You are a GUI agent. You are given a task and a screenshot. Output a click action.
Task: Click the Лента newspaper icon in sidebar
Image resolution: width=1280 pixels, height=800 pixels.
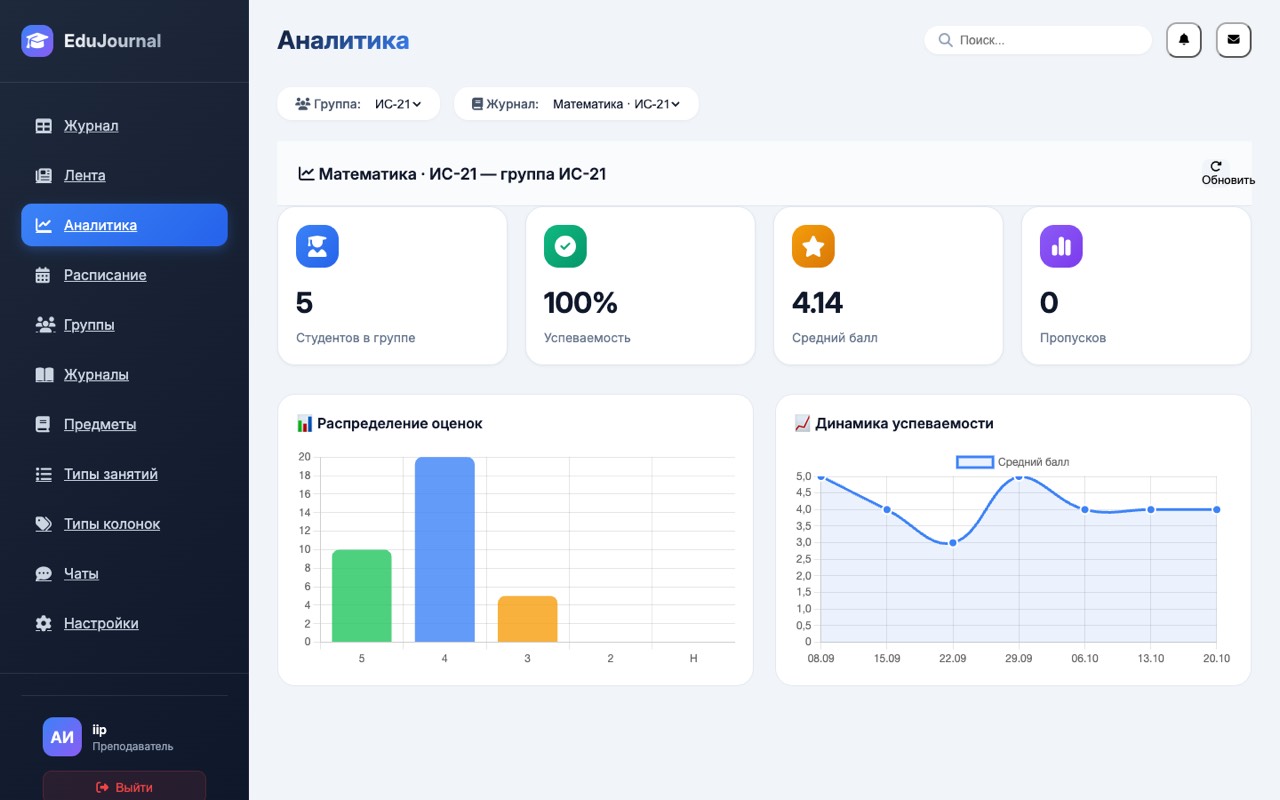[x=43, y=176]
